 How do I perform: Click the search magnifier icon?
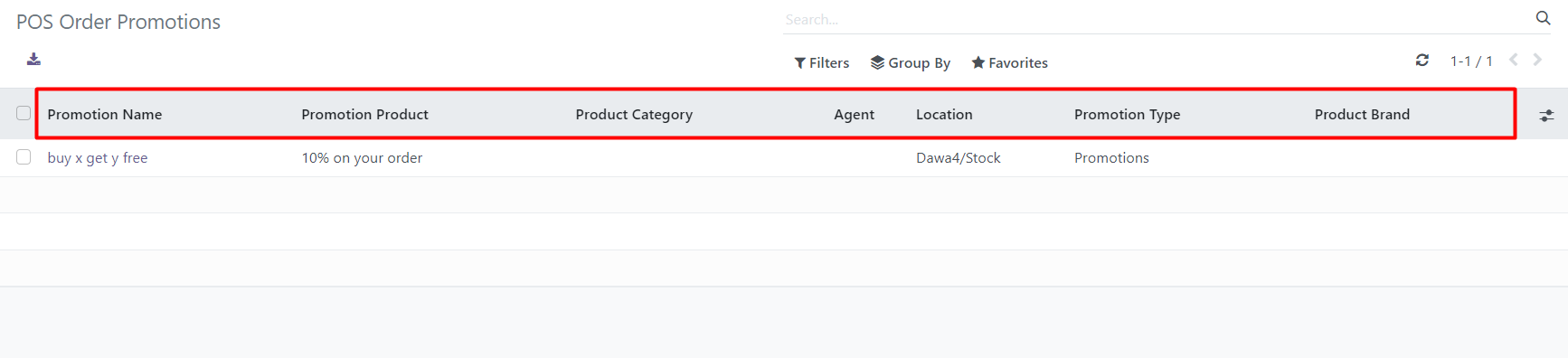[1543, 18]
